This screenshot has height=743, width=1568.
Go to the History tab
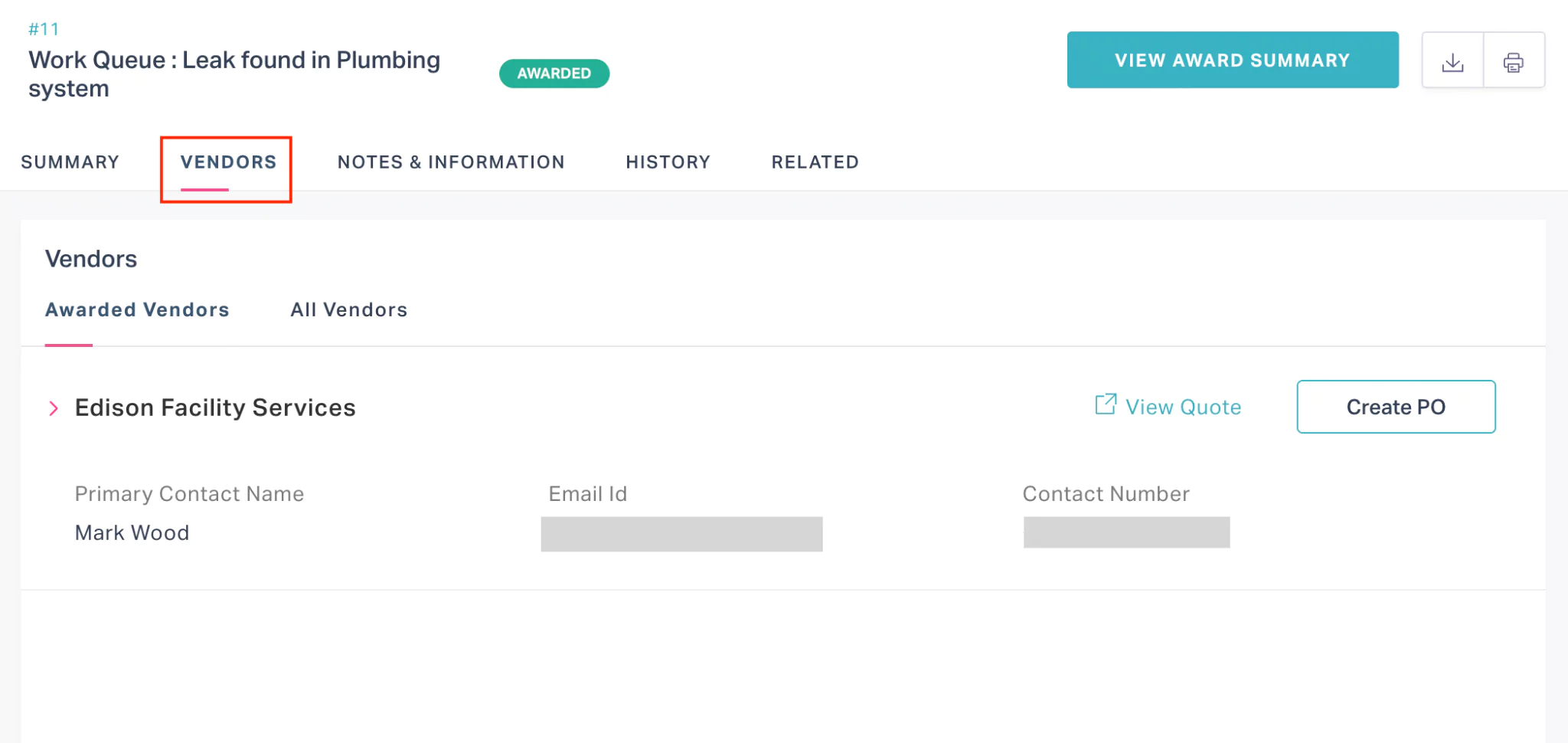(x=668, y=162)
